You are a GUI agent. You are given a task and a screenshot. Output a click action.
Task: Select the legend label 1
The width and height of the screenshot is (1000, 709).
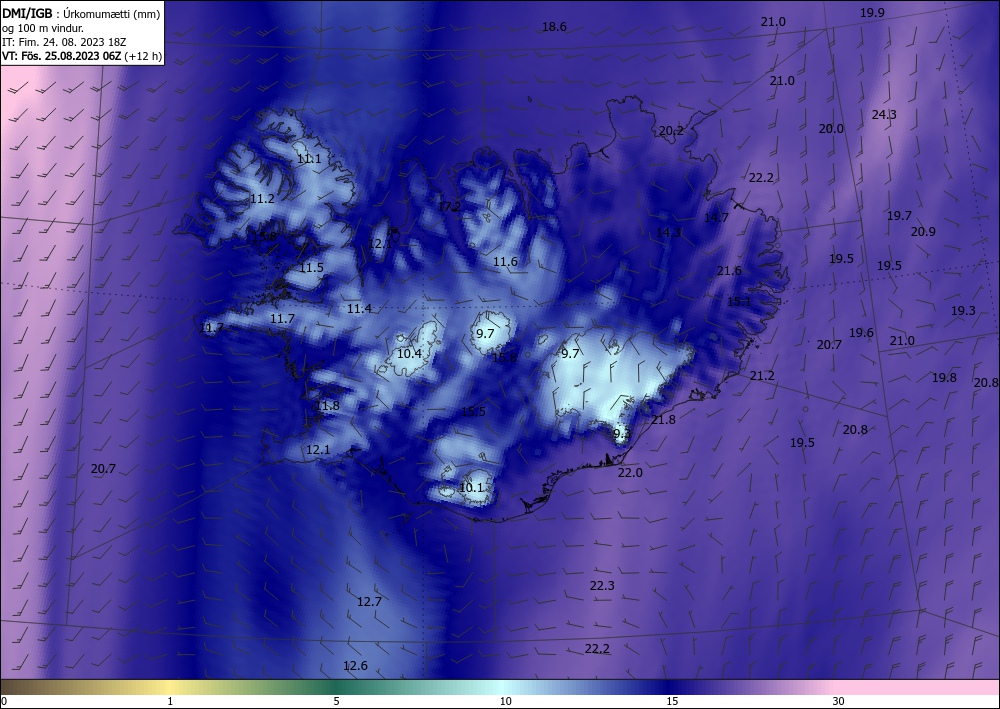point(170,701)
